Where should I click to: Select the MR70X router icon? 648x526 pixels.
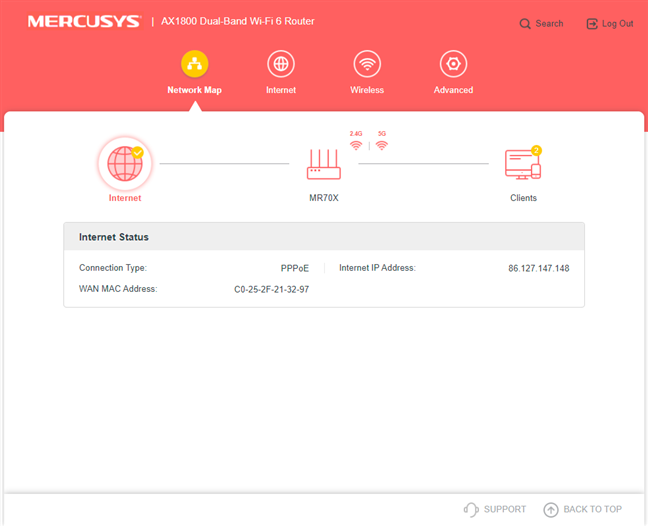(324, 164)
